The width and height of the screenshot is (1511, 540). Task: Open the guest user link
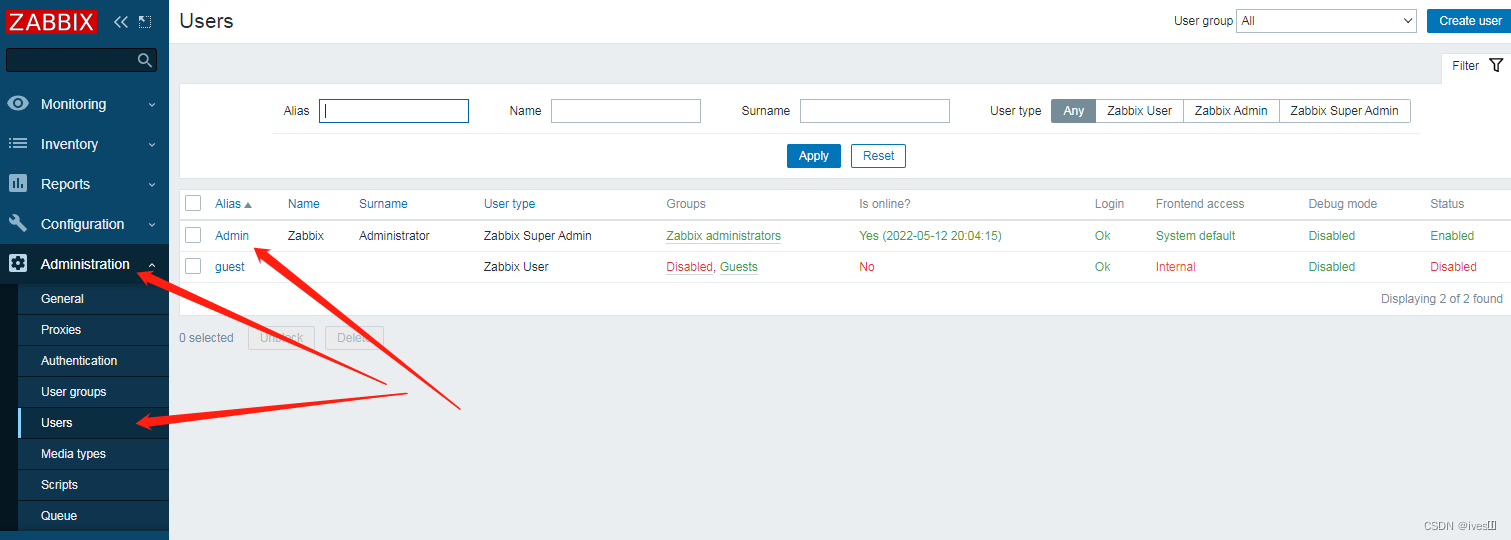click(x=230, y=267)
